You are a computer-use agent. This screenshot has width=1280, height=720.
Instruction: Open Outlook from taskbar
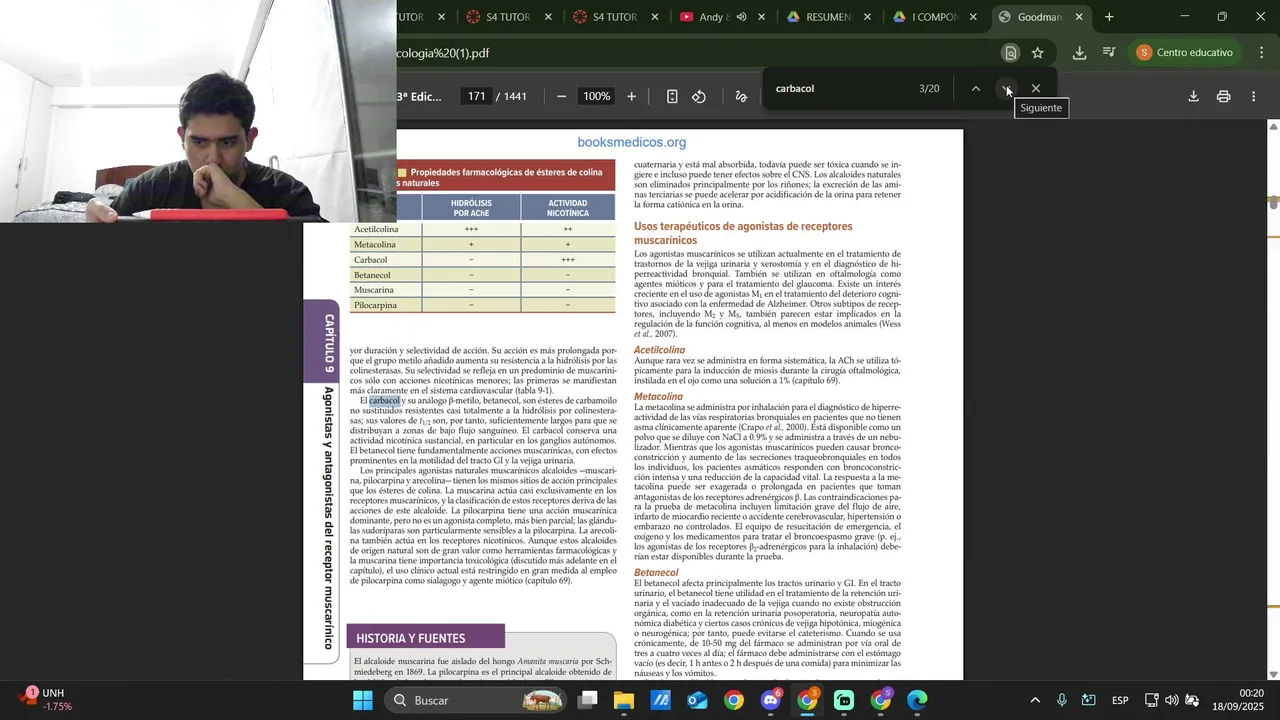(x=697, y=700)
